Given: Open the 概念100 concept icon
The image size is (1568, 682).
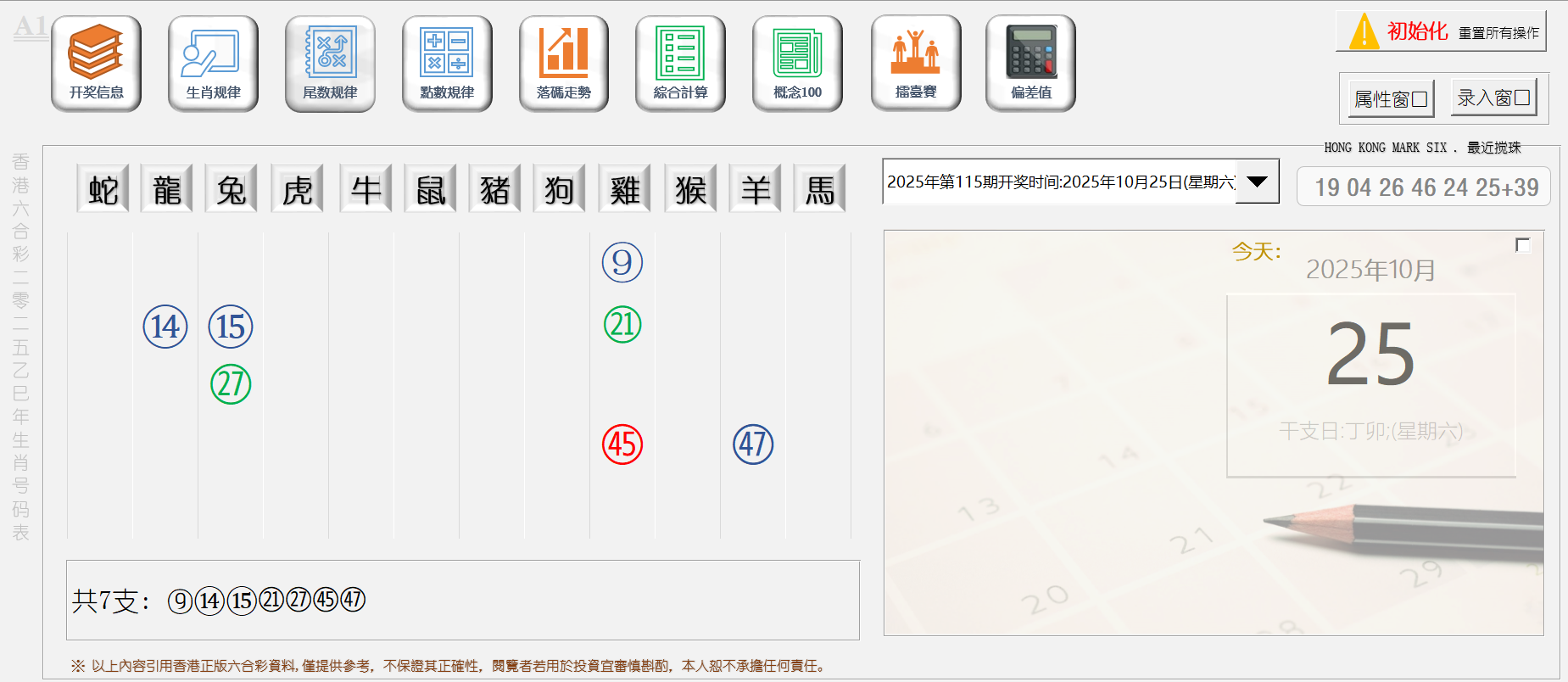Looking at the screenshot, I should coord(797,63).
